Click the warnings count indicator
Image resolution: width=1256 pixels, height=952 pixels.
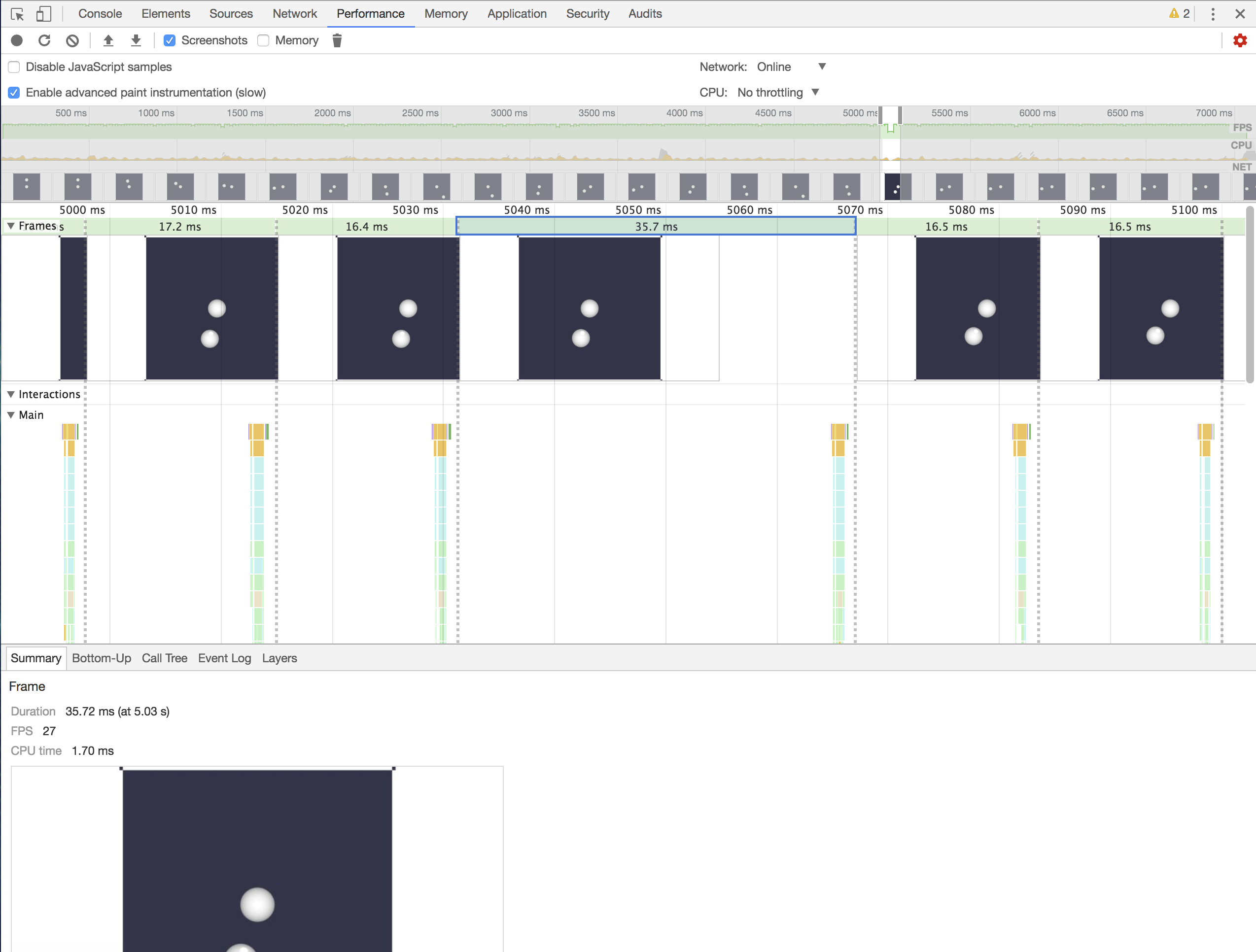tap(1179, 14)
